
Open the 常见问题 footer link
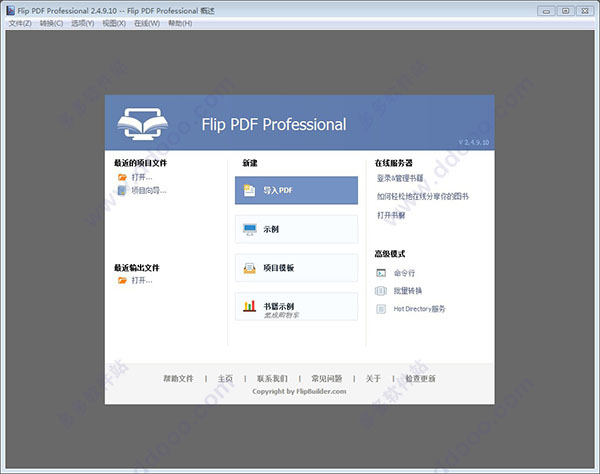click(x=326, y=378)
